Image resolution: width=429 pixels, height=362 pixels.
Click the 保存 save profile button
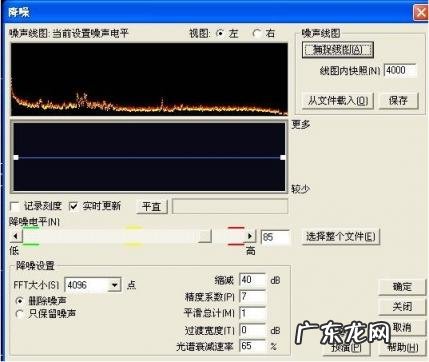[398, 100]
